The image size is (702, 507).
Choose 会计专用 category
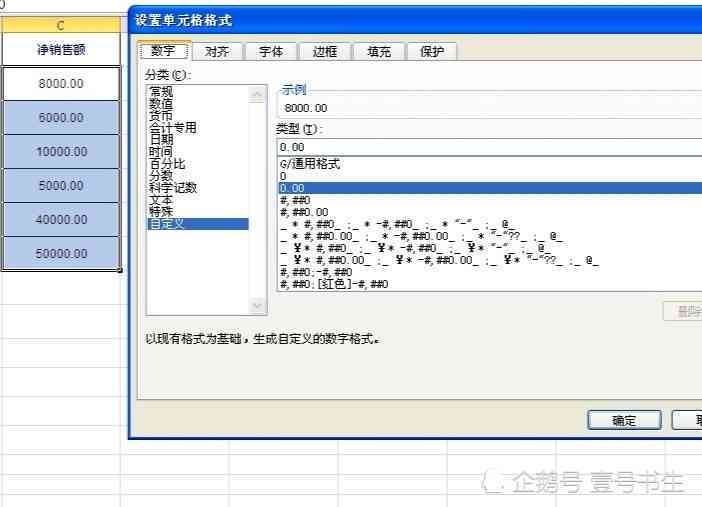[x=172, y=128]
